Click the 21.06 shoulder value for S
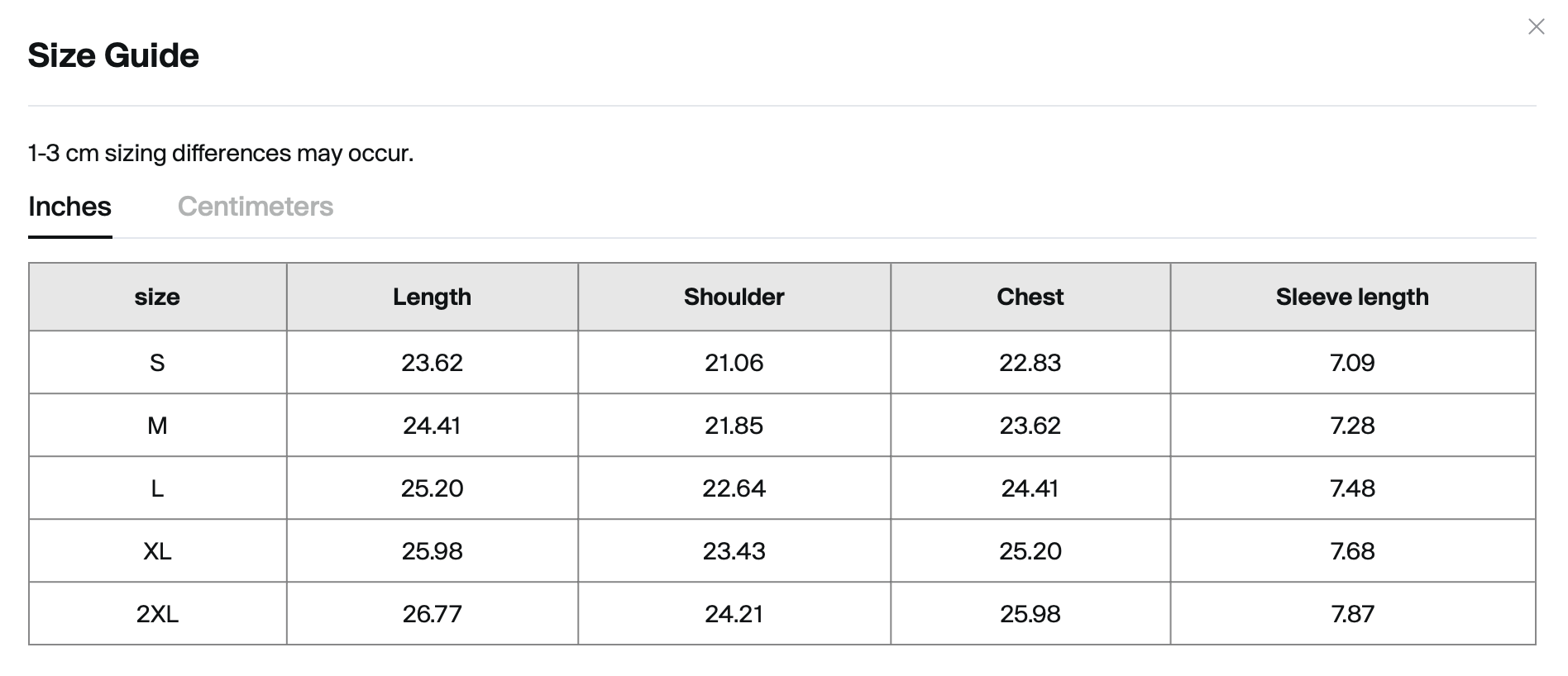The width and height of the screenshot is (1568, 676). [x=734, y=363]
